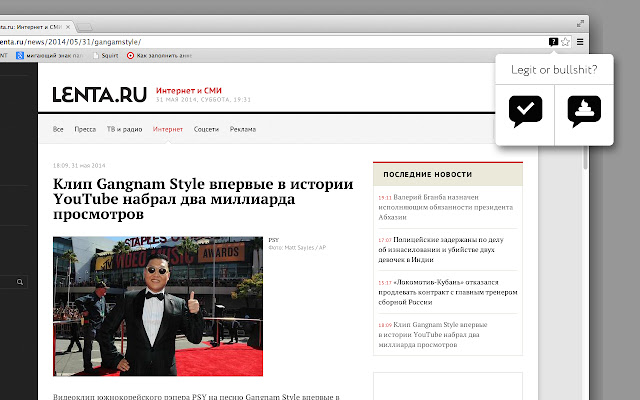
Task: Open the 'Интернет и СМИ' section heading
Action: [189, 90]
